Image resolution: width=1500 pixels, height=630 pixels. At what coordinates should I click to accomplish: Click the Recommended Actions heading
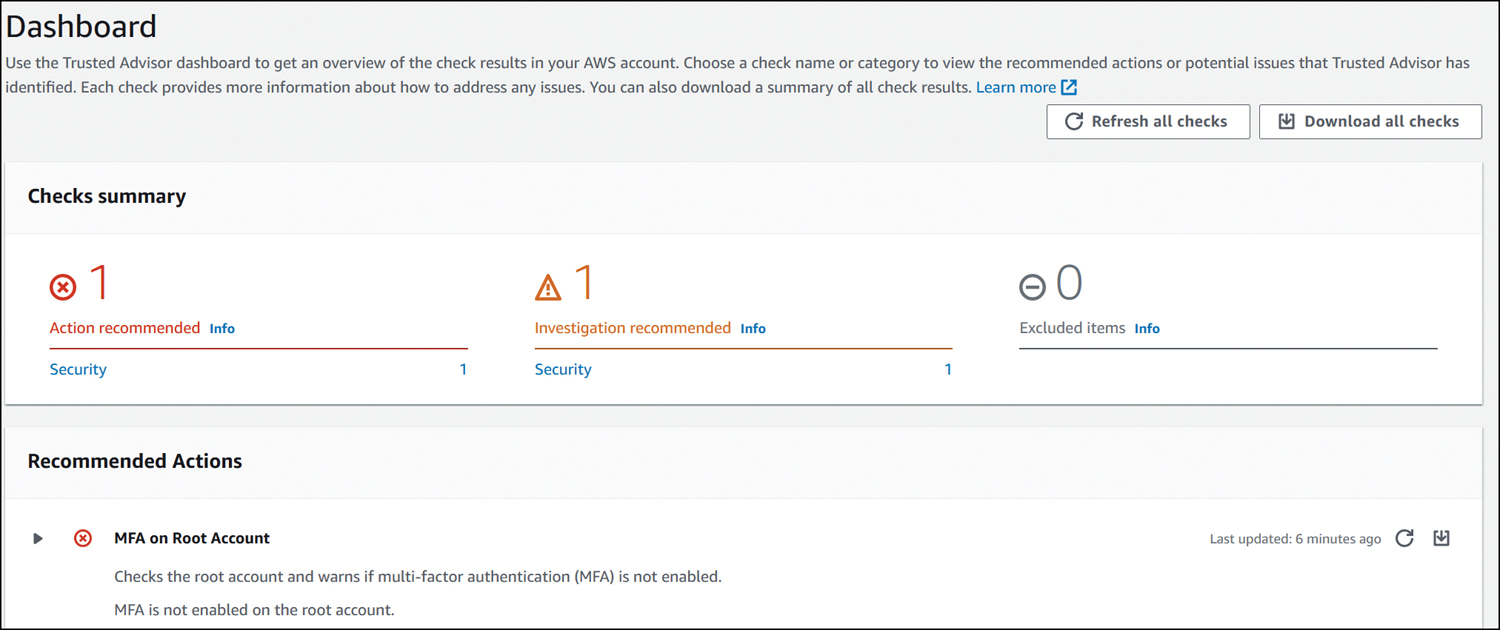point(135,461)
